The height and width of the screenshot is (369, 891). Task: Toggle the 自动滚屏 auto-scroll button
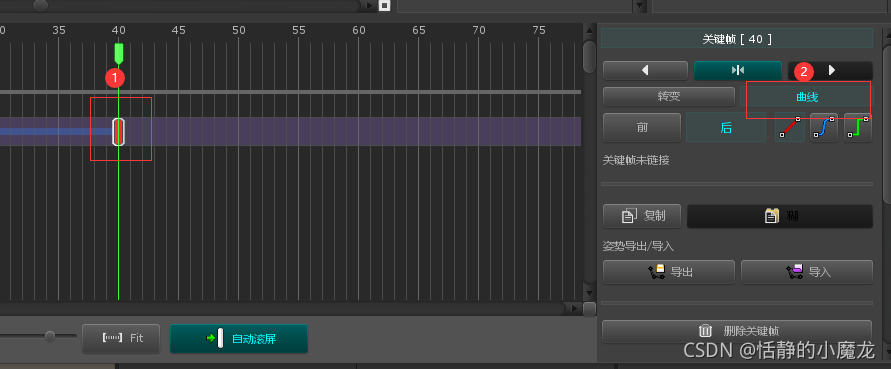(239, 339)
